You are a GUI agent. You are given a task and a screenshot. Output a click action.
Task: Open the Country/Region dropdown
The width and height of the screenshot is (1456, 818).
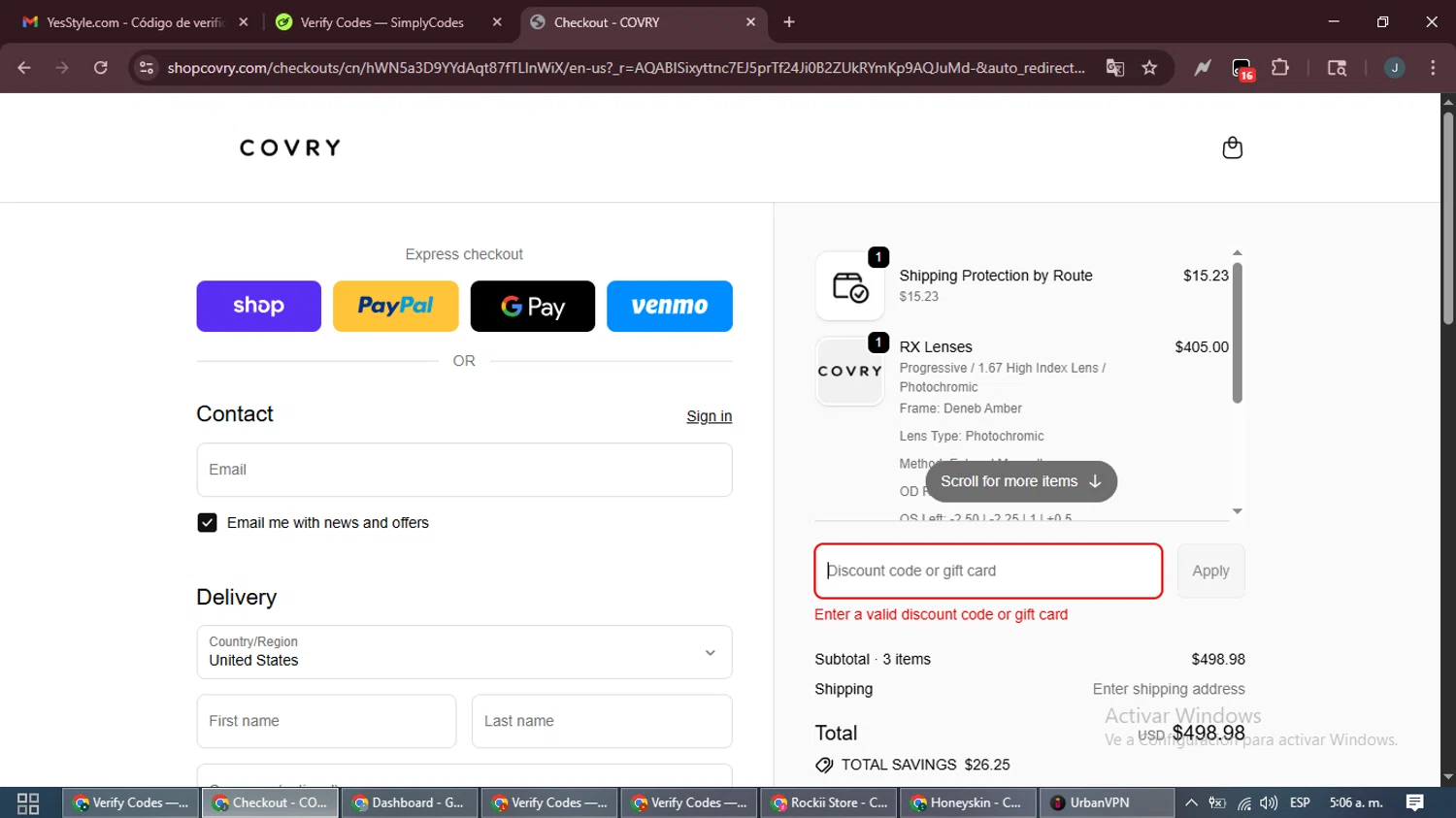(x=464, y=652)
